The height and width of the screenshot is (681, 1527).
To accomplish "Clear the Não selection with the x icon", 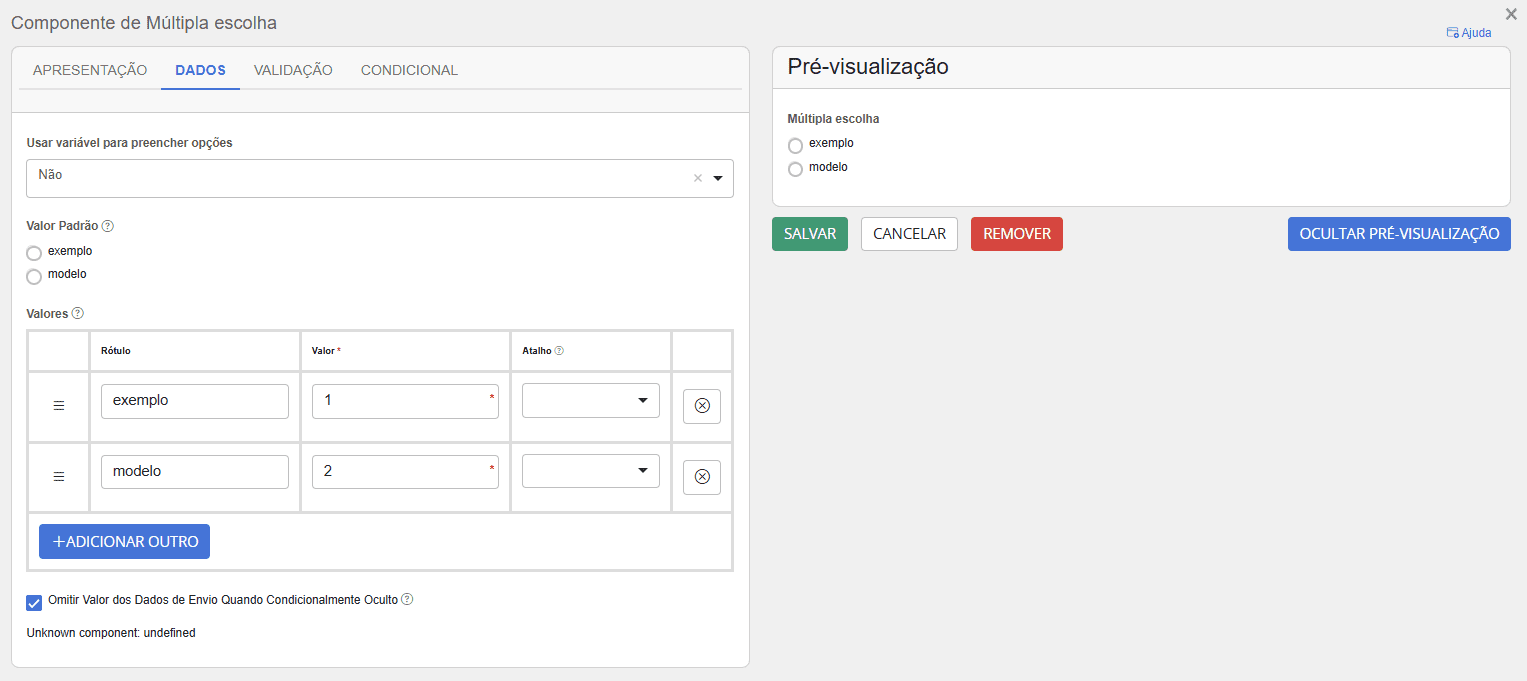I will (x=698, y=178).
